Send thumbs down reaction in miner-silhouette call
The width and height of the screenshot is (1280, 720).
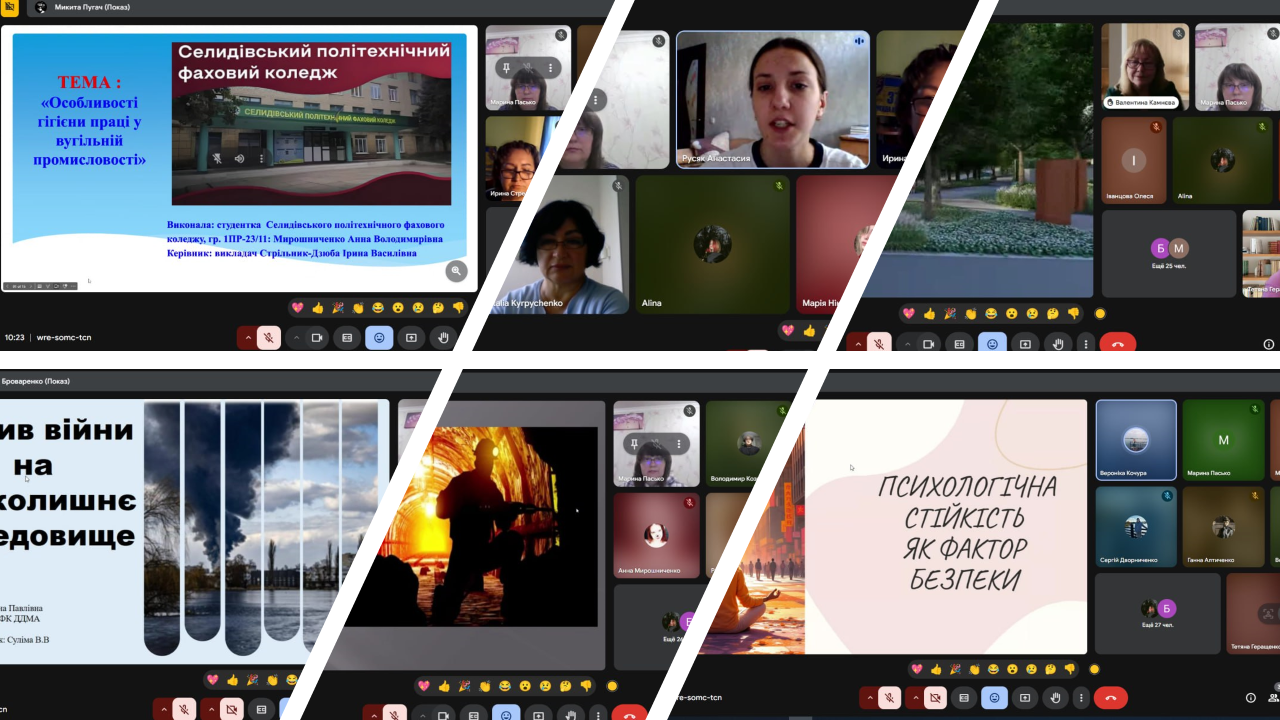coord(585,686)
